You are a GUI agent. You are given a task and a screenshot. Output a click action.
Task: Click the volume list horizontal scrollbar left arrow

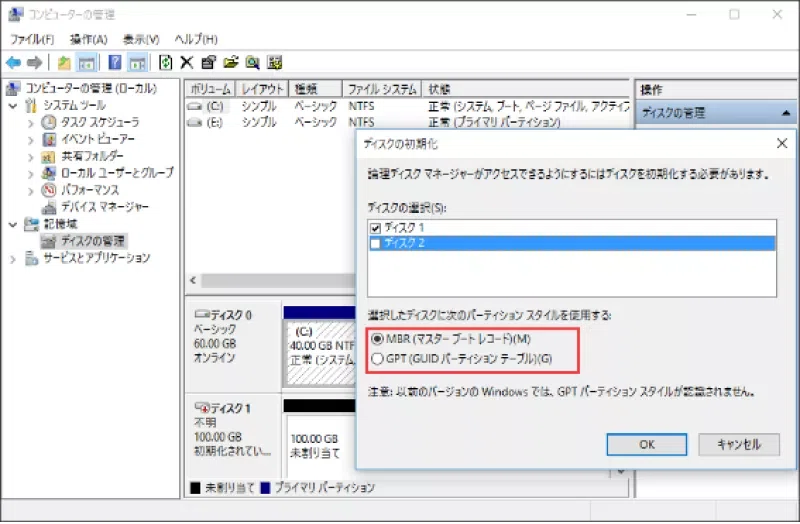pos(193,280)
